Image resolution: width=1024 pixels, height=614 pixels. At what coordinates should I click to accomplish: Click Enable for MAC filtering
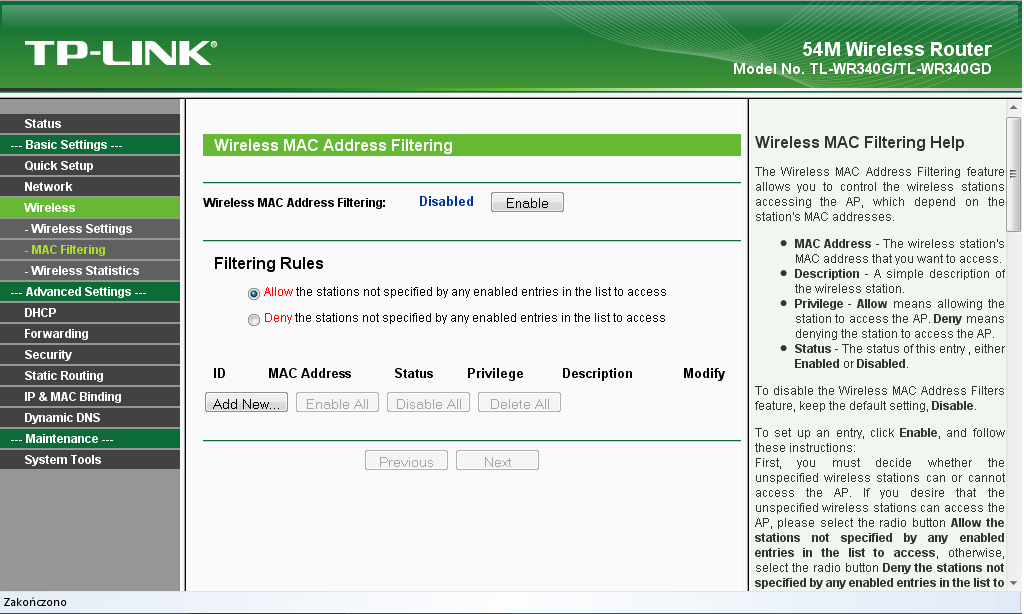527,202
